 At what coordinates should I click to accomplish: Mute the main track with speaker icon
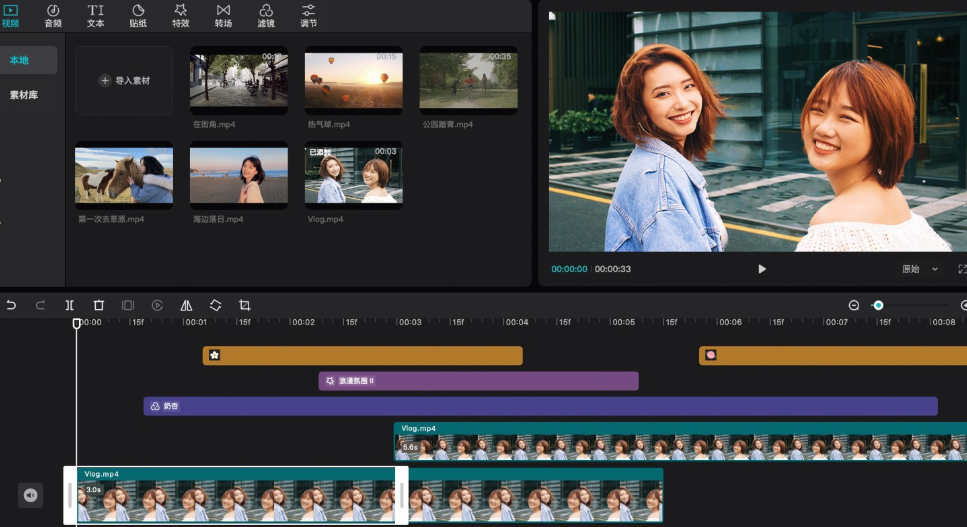(30, 495)
